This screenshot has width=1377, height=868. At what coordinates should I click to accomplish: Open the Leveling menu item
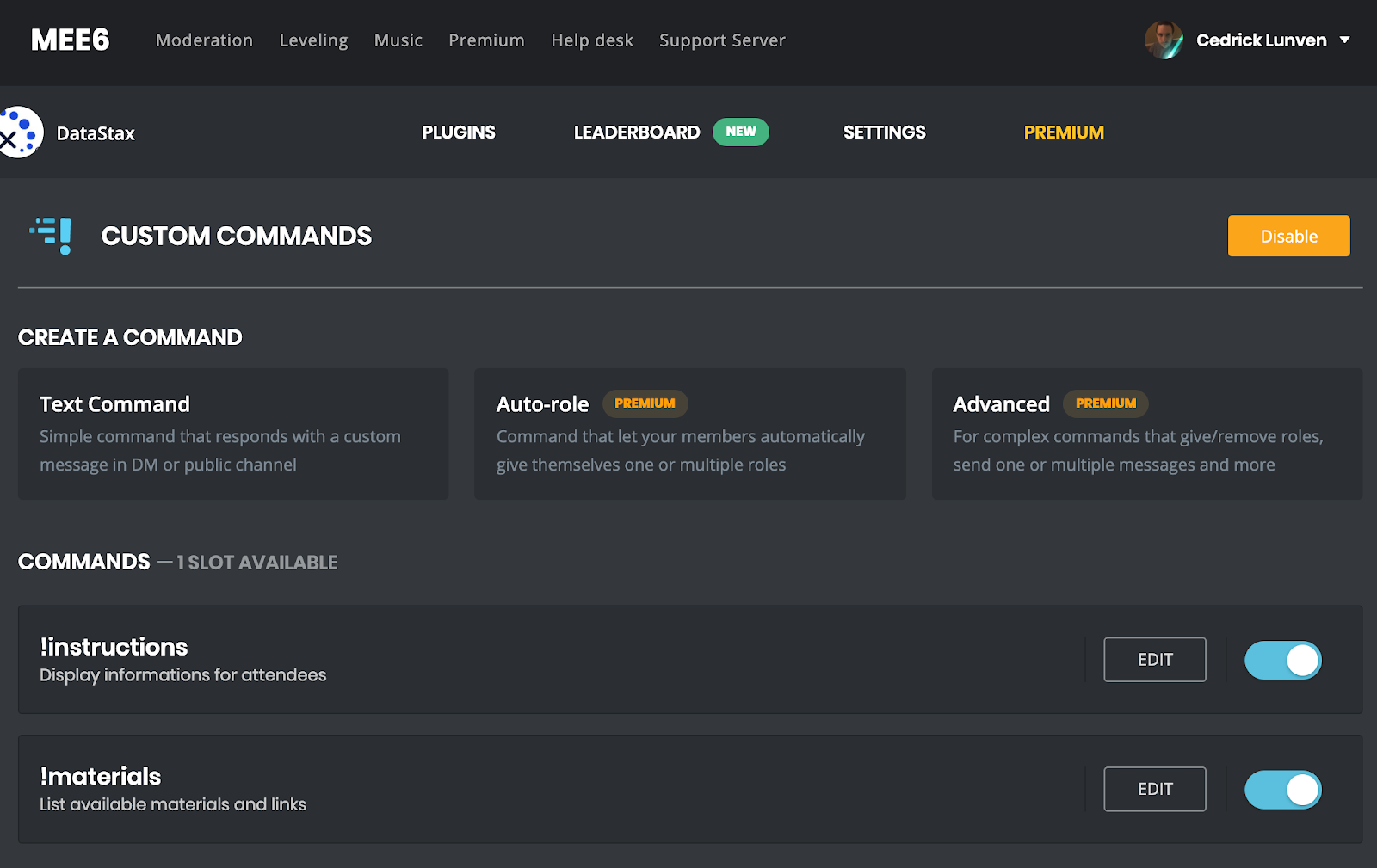pos(313,40)
